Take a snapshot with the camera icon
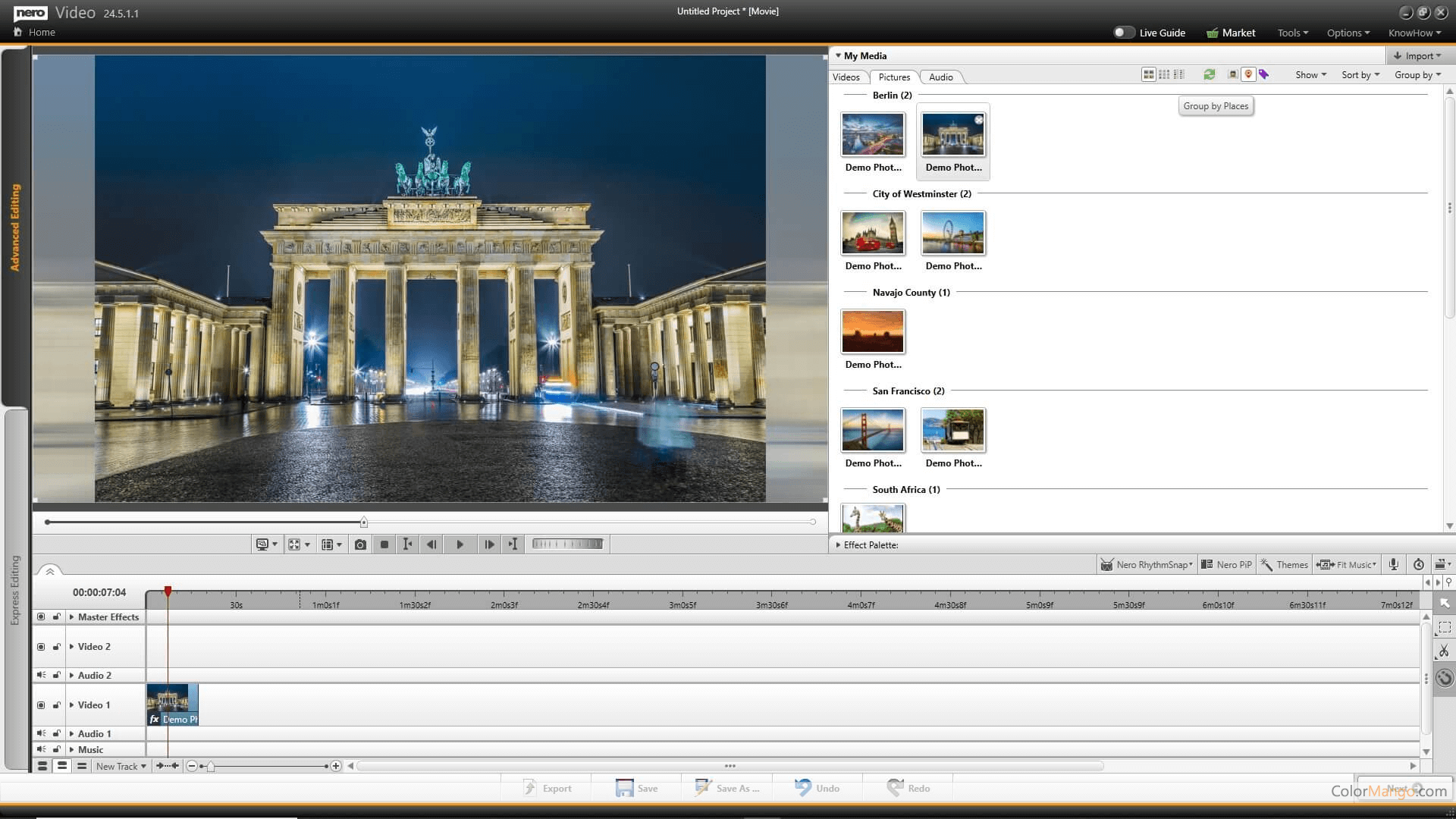Screen dimensions: 1456x819 [x=360, y=544]
